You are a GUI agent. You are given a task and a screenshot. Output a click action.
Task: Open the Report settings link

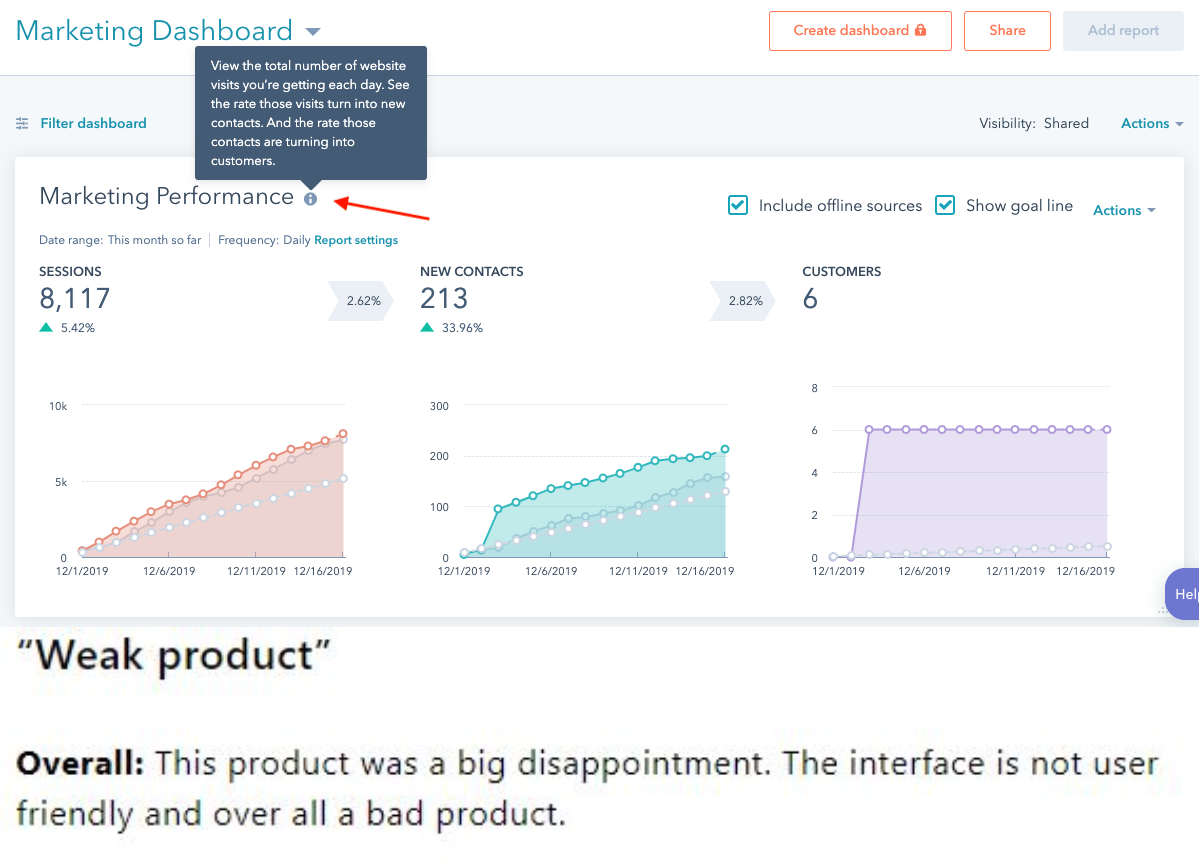click(x=356, y=240)
